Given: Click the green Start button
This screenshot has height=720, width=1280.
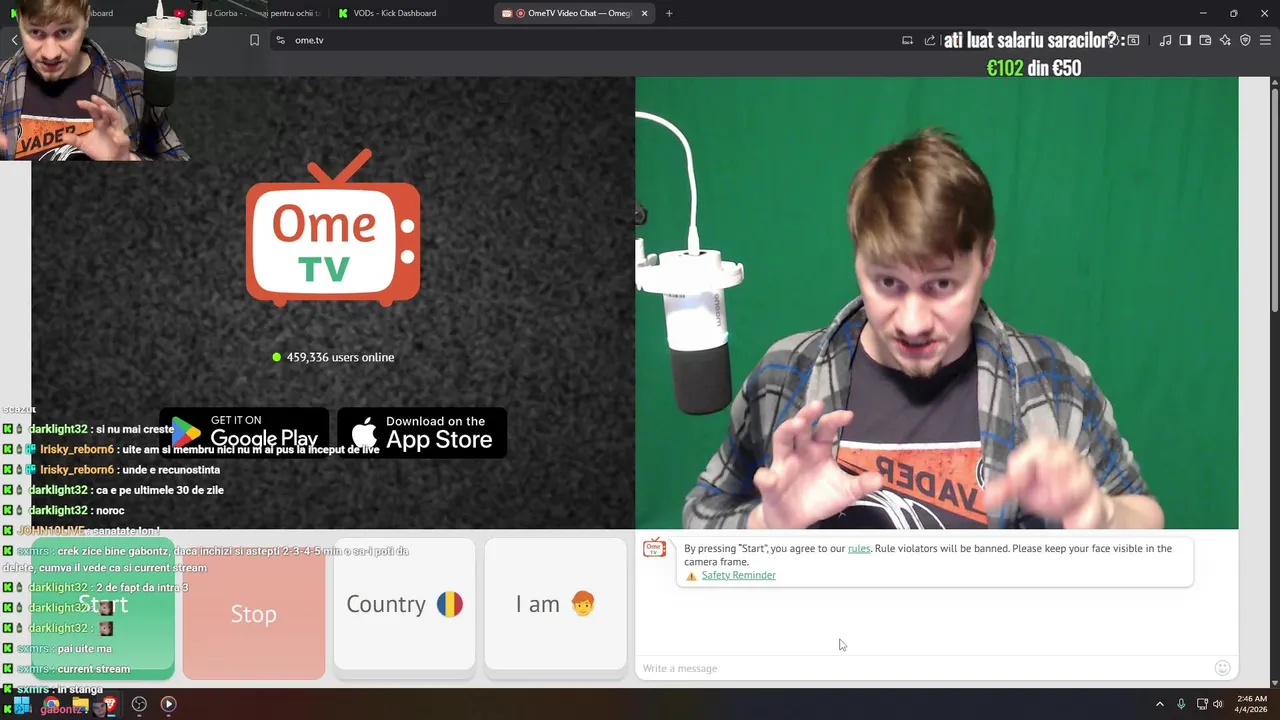Looking at the screenshot, I should click(x=103, y=609).
